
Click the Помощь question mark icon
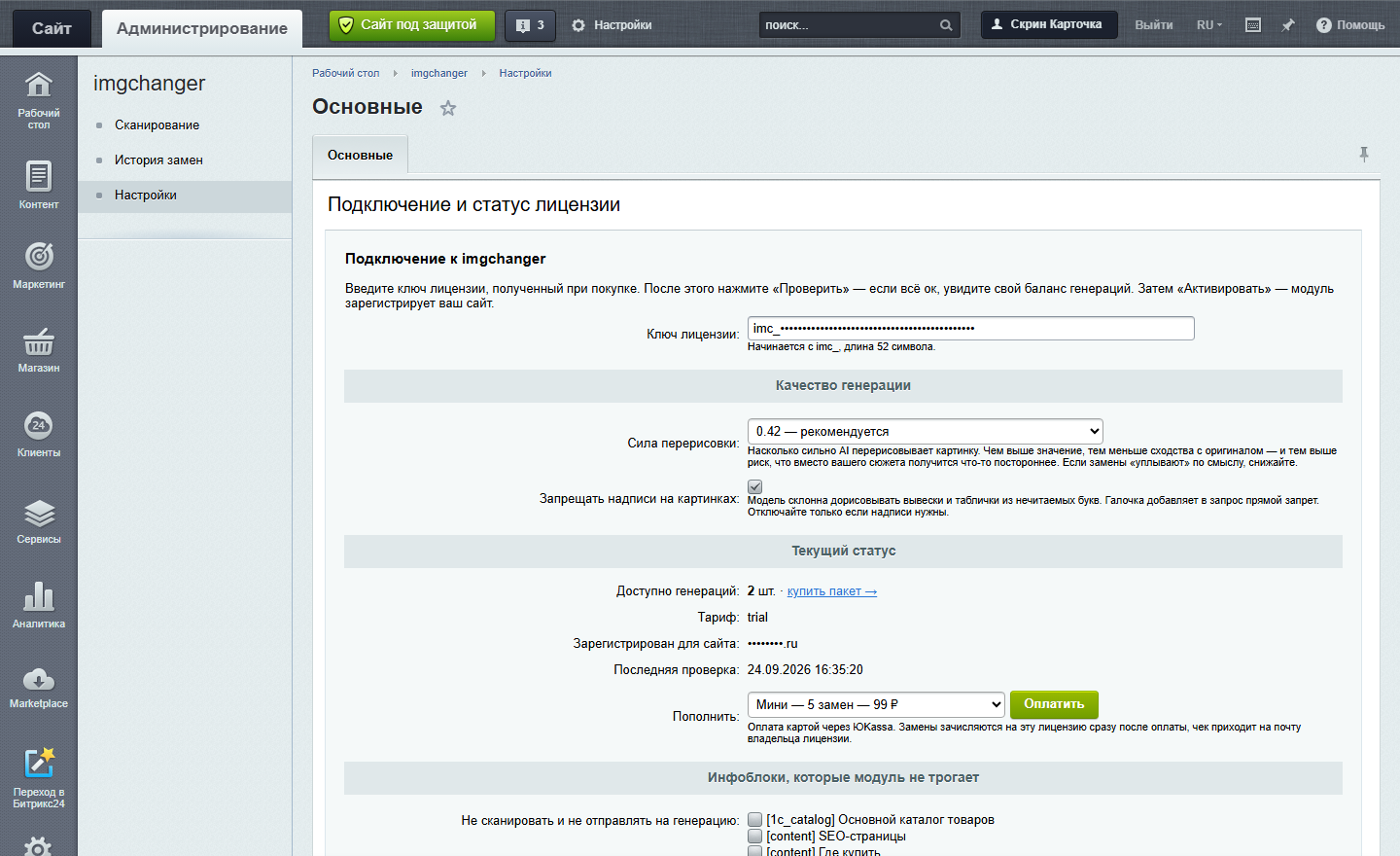point(1324,25)
